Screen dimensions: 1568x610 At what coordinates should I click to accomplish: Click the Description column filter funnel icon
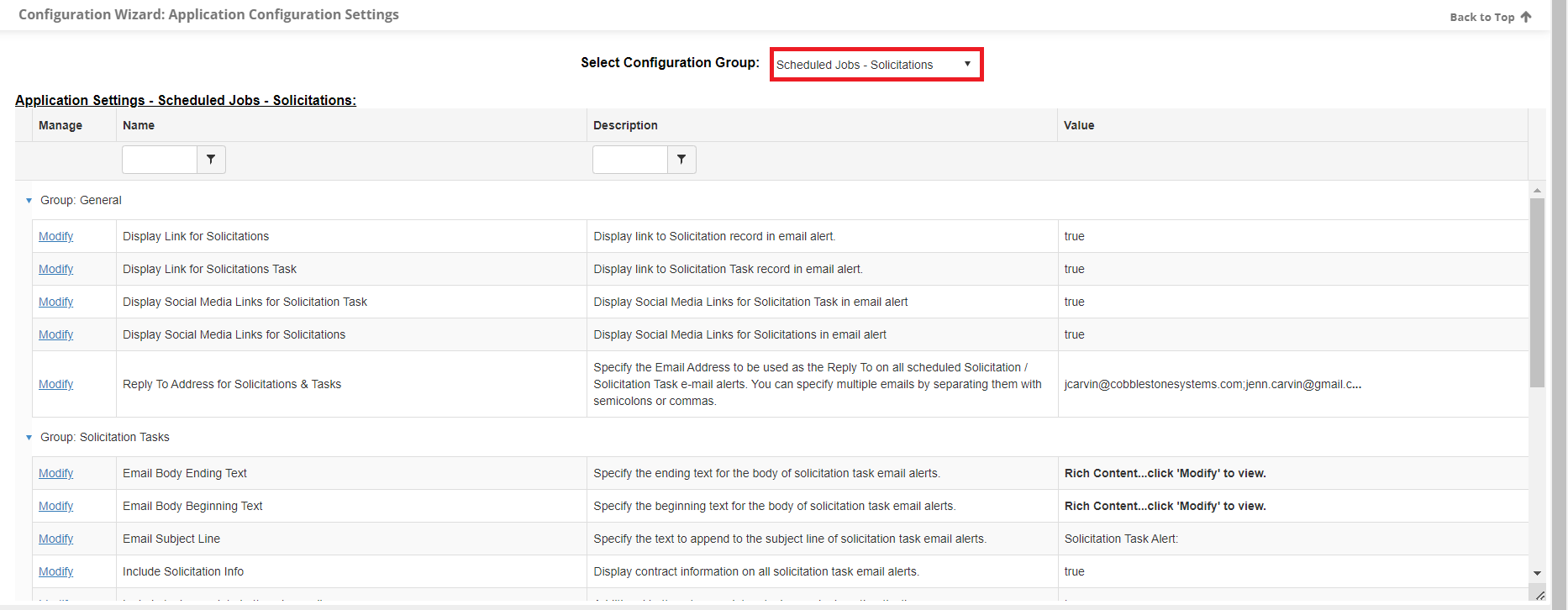click(681, 160)
